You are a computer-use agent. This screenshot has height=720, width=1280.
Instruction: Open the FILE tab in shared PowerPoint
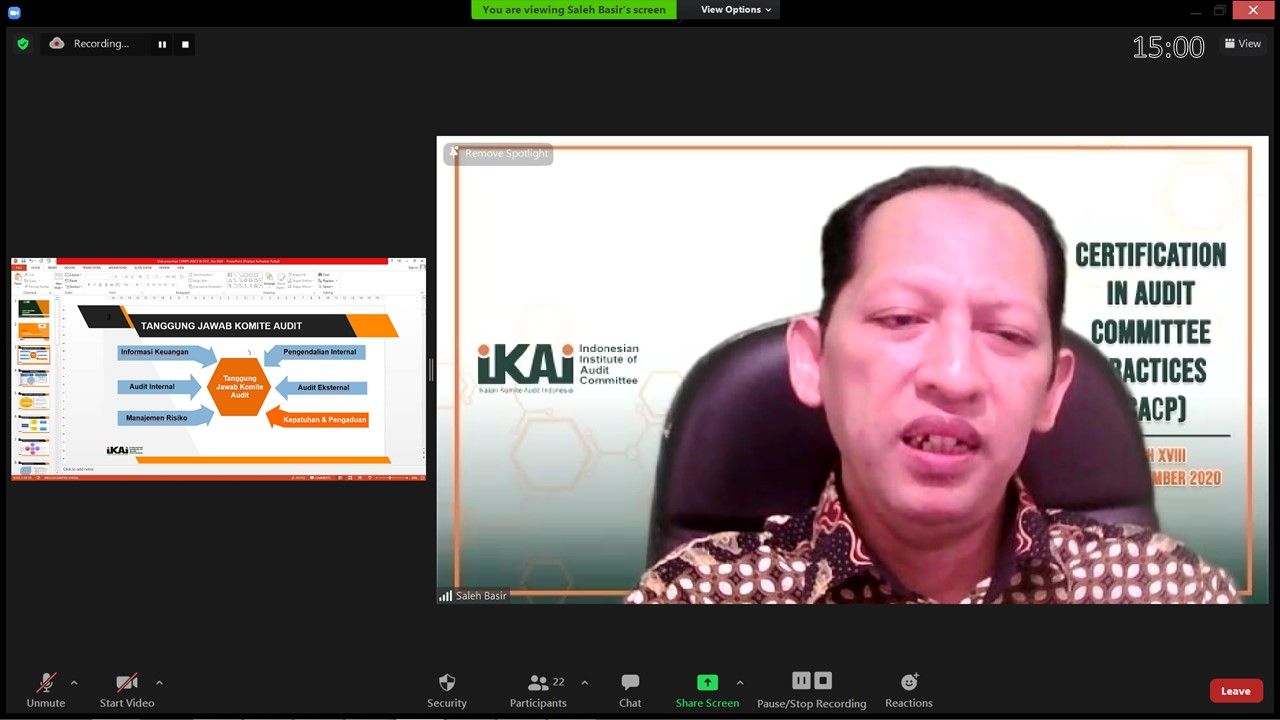[x=19, y=268]
